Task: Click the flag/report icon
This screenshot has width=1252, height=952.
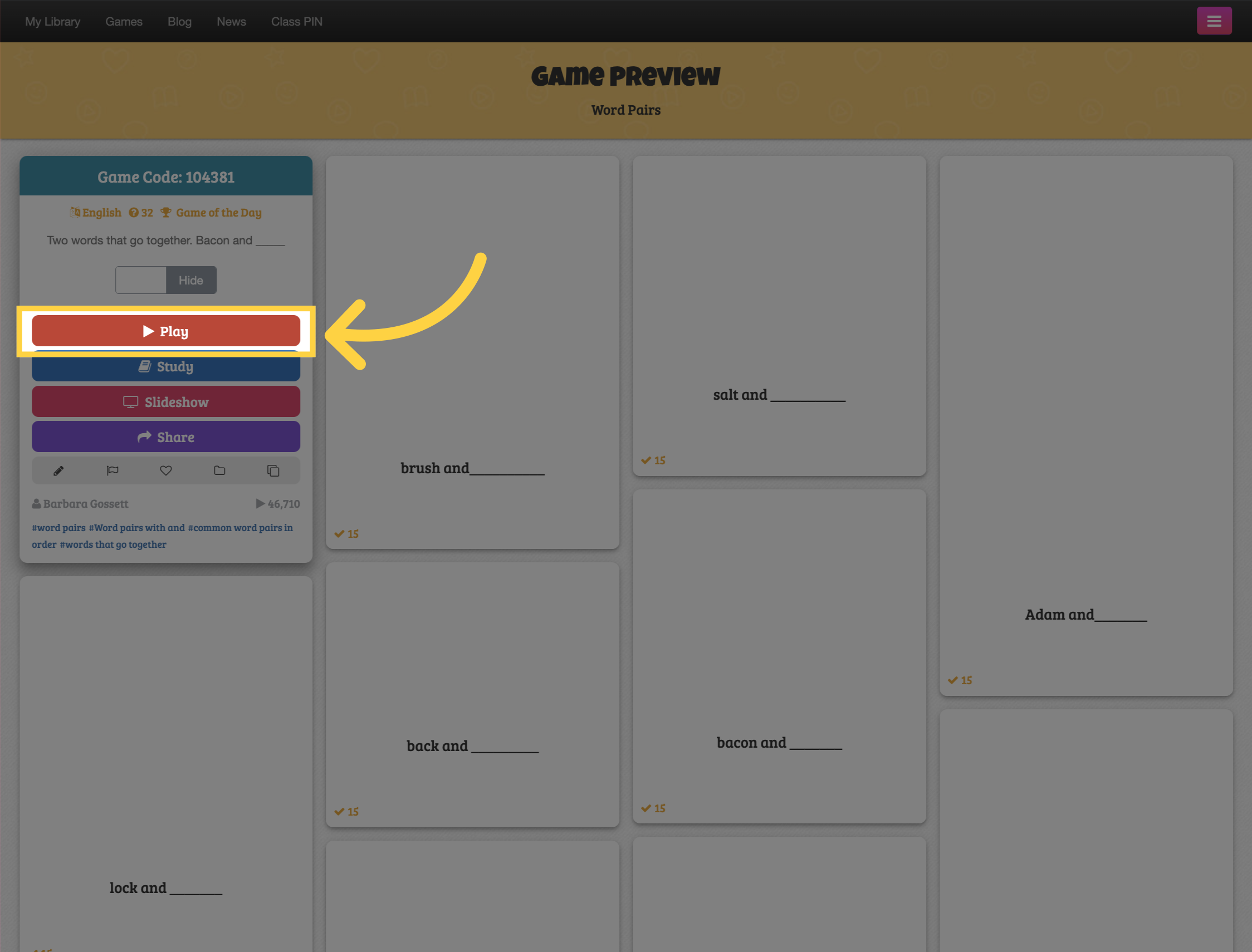Action: point(113,470)
